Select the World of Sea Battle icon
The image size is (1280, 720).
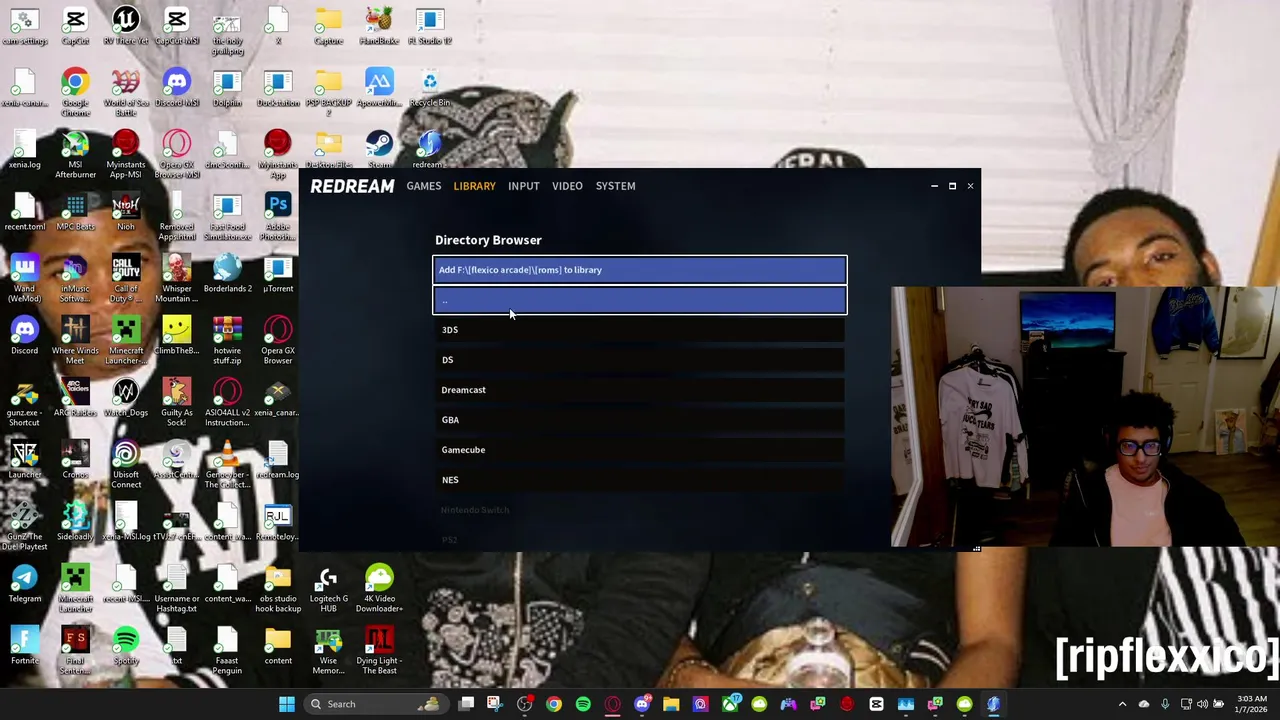[x=126, y=92]
